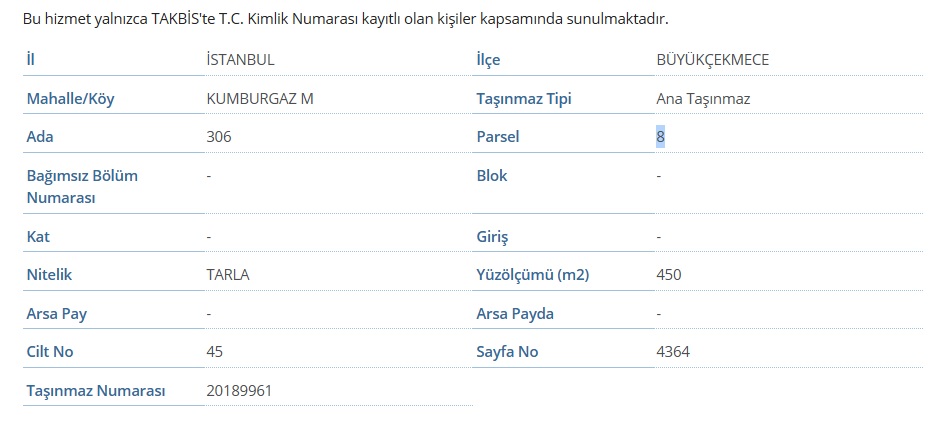Image resolution: width=947 pixels, height=431 pixels.
Task: Click the Mahalle/Köy label
Action: [70, 99]
